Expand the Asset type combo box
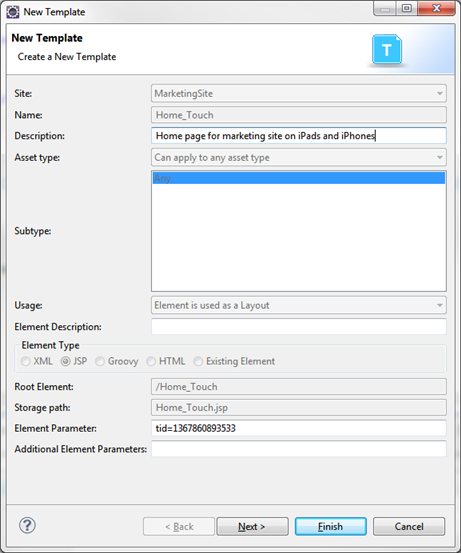The height and width of the screenshot is (553, 461). [299, 157]
